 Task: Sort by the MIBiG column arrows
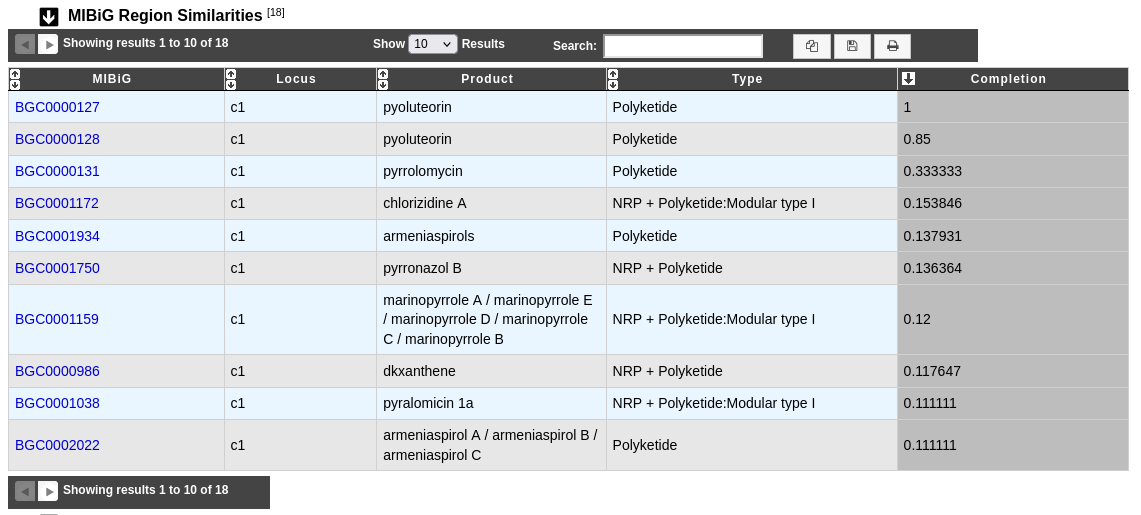[x=15, y=79]
